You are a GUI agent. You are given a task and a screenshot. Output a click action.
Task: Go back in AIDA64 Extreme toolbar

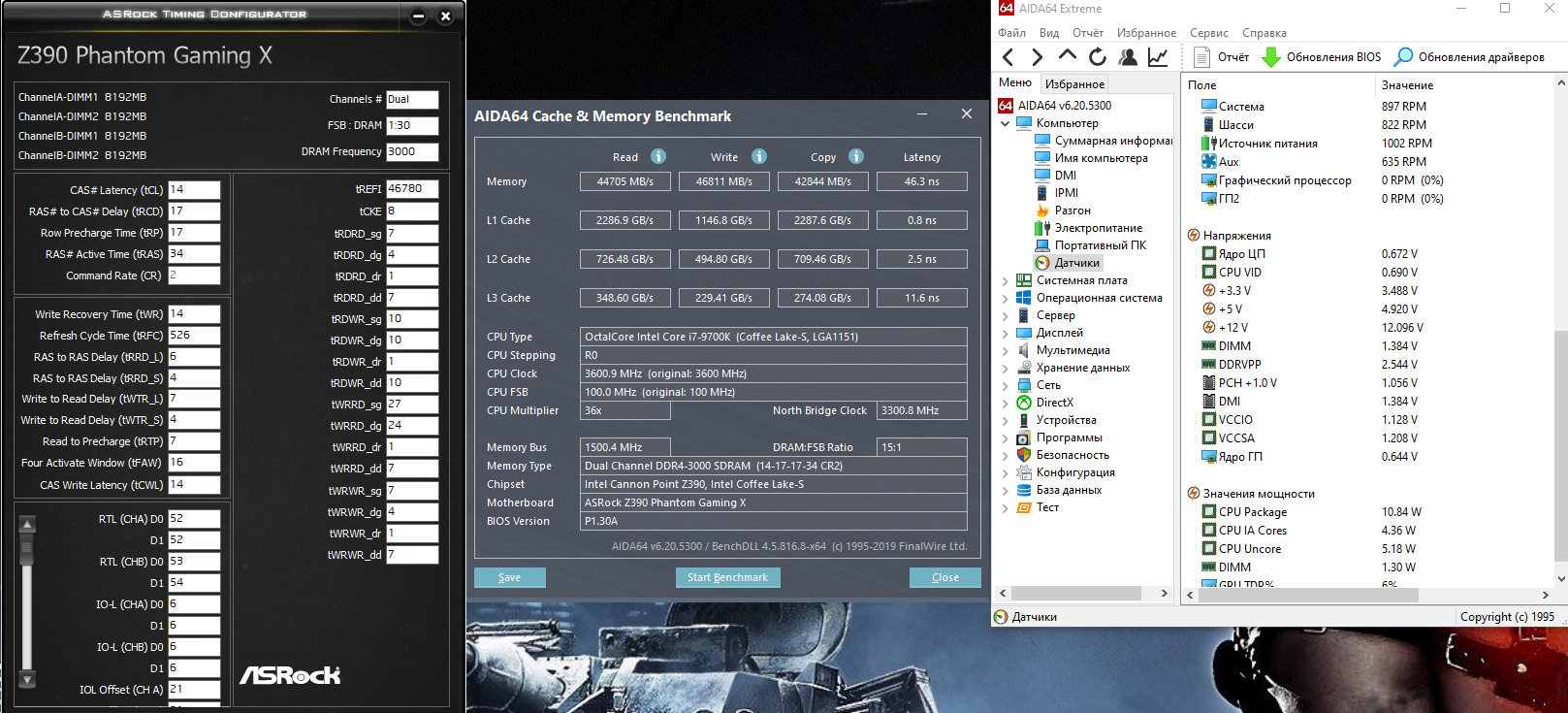tap(1008, 57)
